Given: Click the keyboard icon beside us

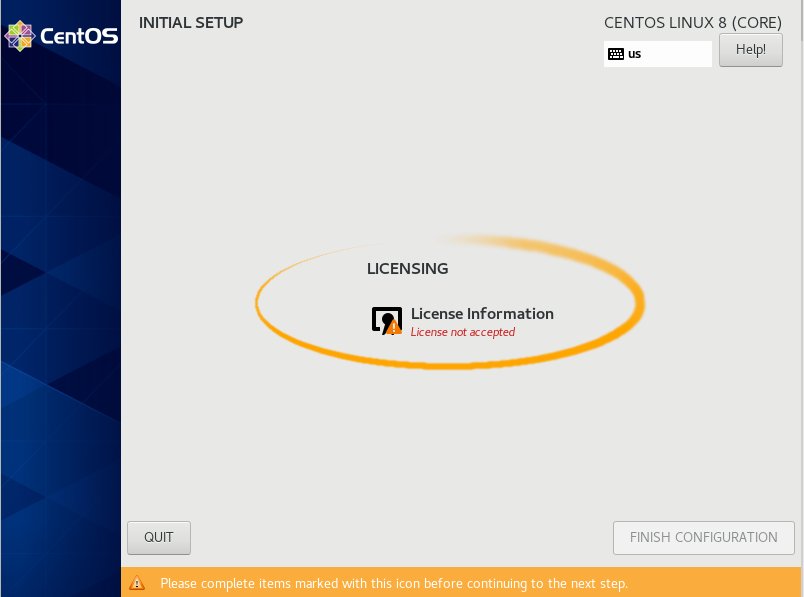Looking at the screenshot, I should (616, 54).
